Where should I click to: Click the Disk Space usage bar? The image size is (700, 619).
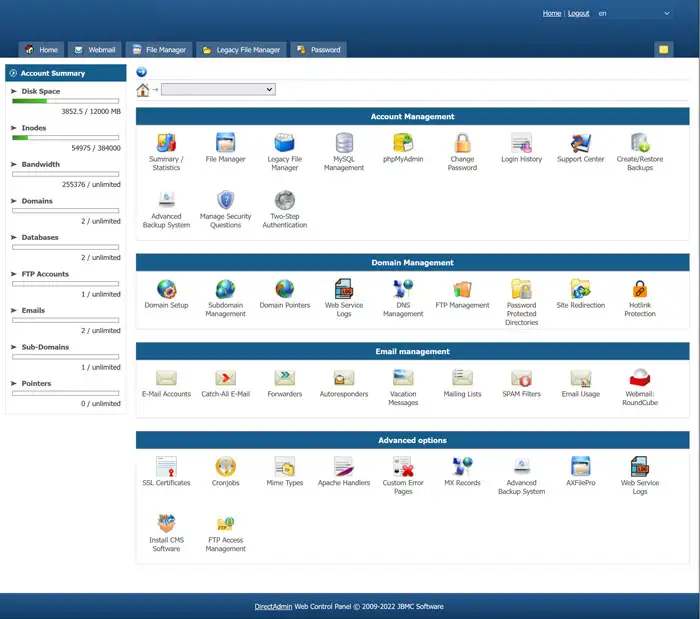pyautogui.click(x=66, y=101)
